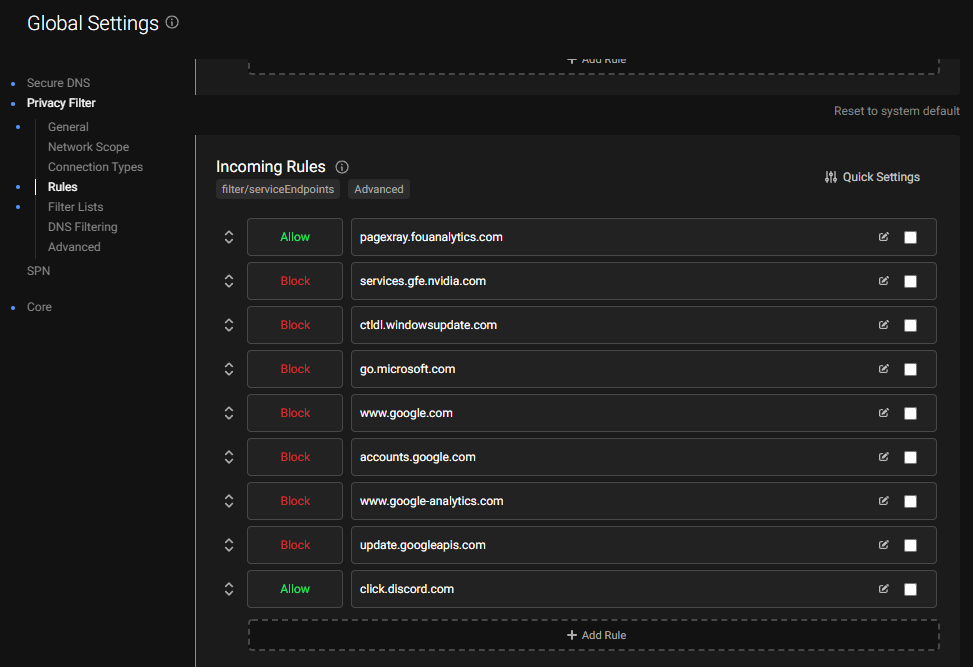The width and height of the screenshot is (973, 667).
Task: Edit the click.discord.com rule
Action: coord(883,589)
